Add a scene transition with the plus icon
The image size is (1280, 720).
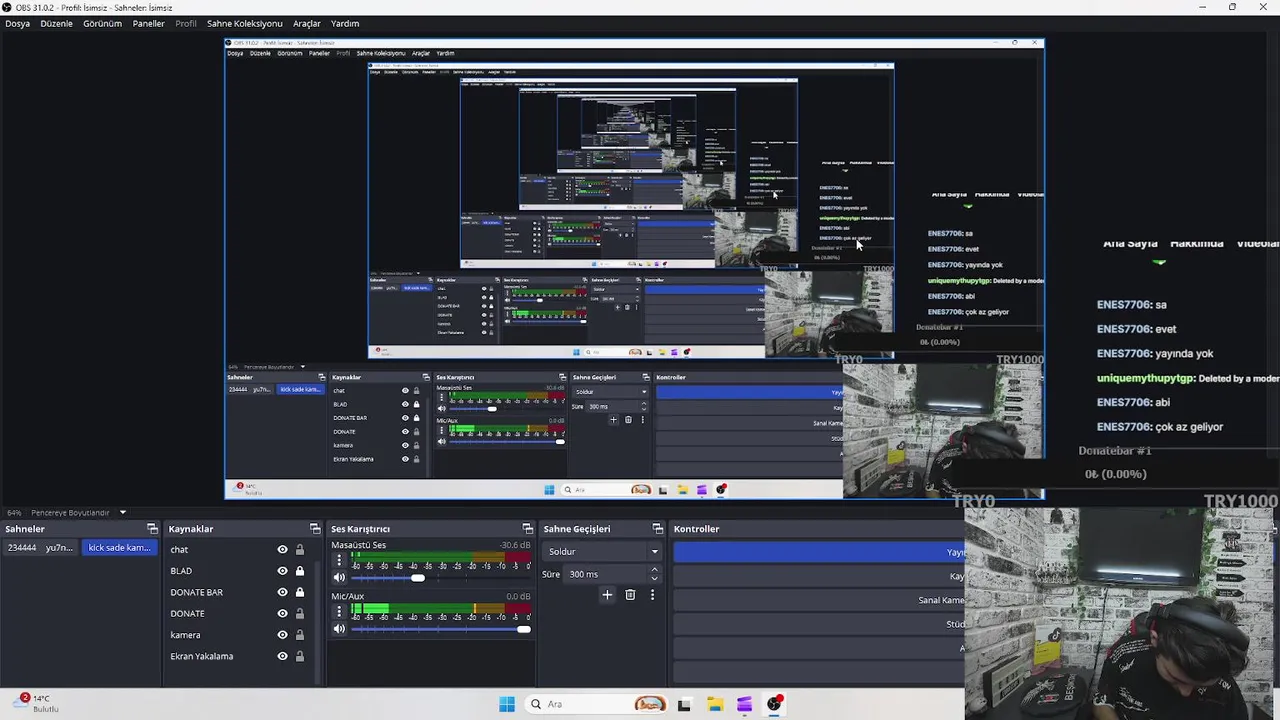607,595
